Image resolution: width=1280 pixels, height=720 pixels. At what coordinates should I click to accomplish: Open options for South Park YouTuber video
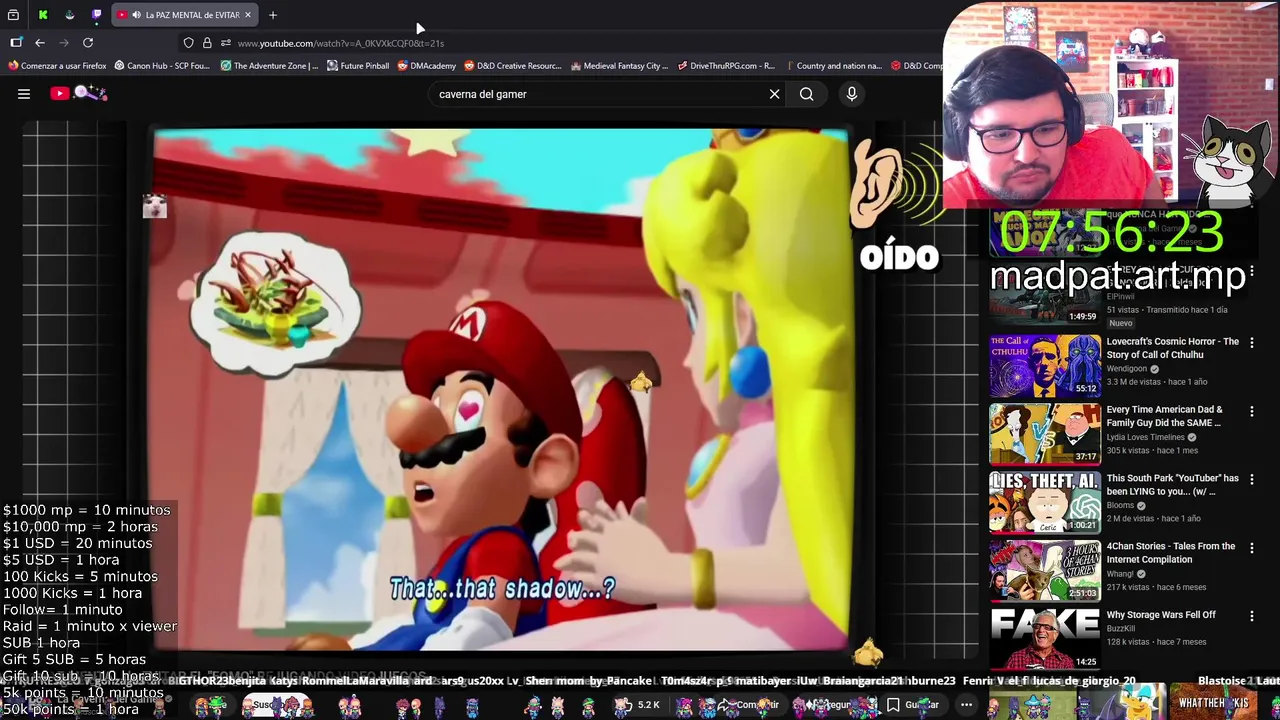pos(1251,479)
